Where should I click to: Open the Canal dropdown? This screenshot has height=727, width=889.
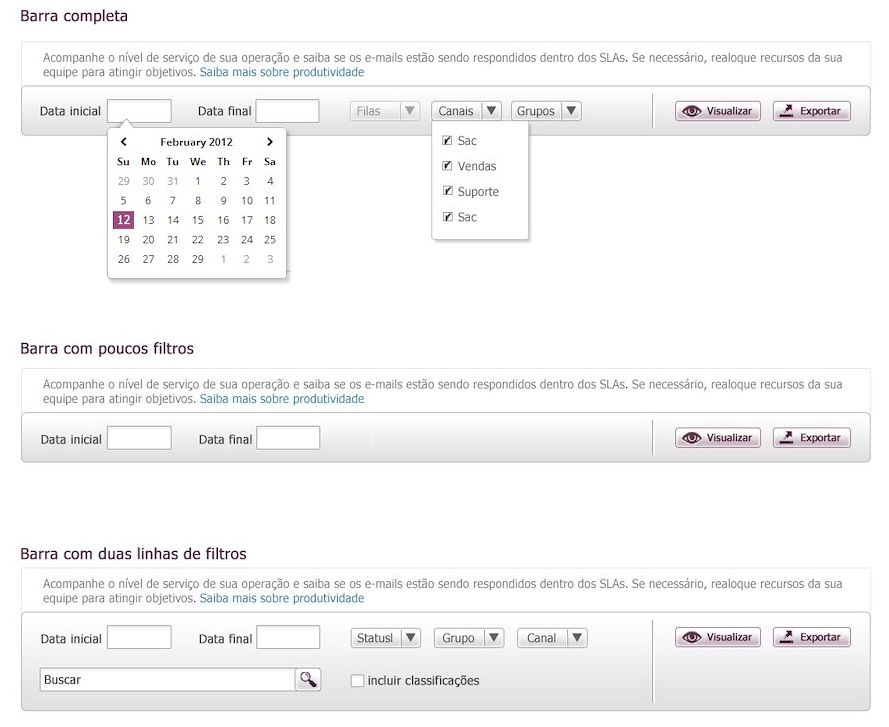tap(552, 638)
